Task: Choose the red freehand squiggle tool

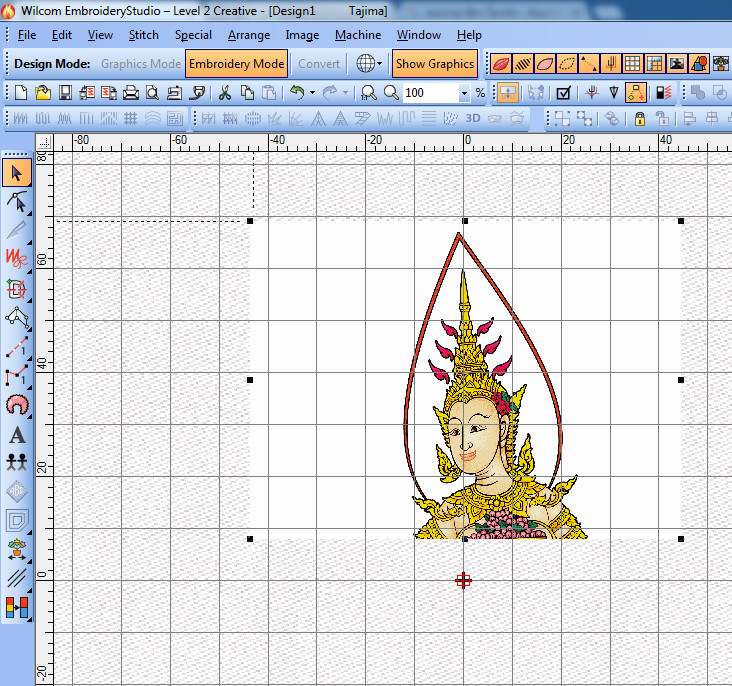Action: [x=17, y=258]
